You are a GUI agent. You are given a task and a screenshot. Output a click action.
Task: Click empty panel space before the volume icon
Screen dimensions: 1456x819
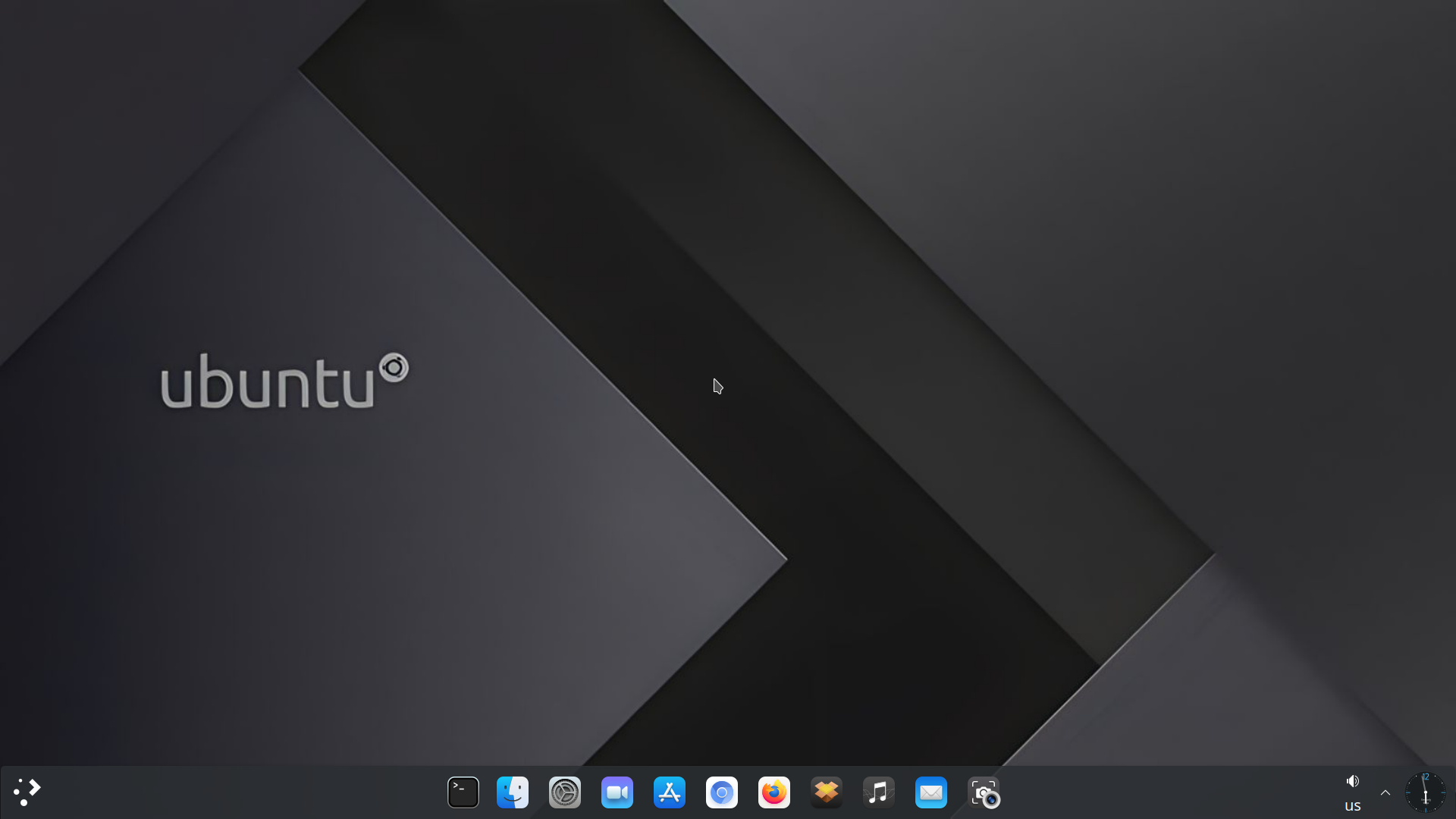coord(1175,792)
